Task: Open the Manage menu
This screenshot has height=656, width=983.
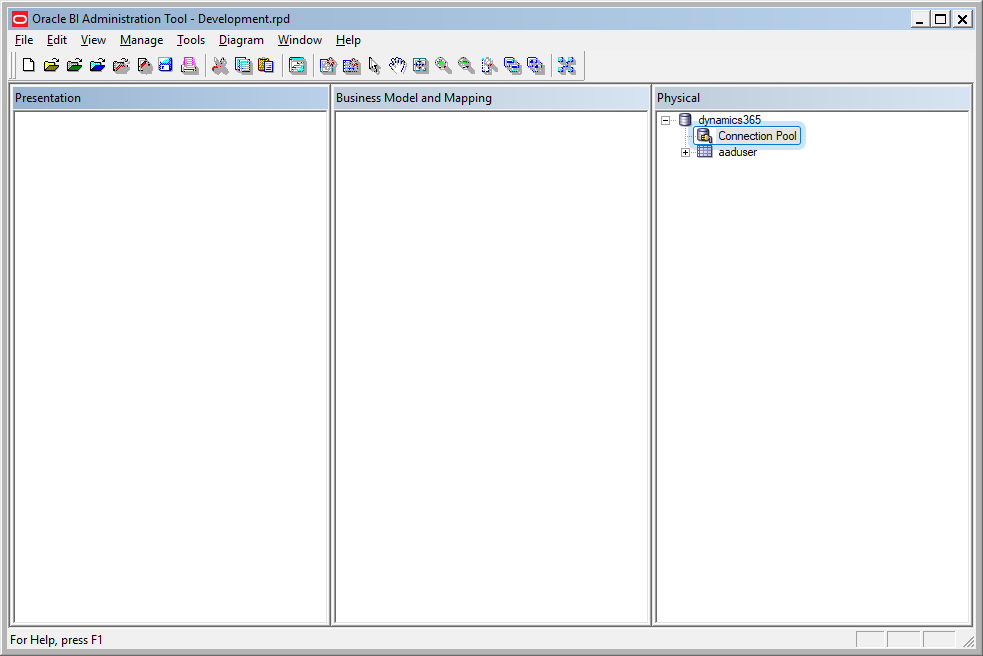Action: tap(141, 40)
